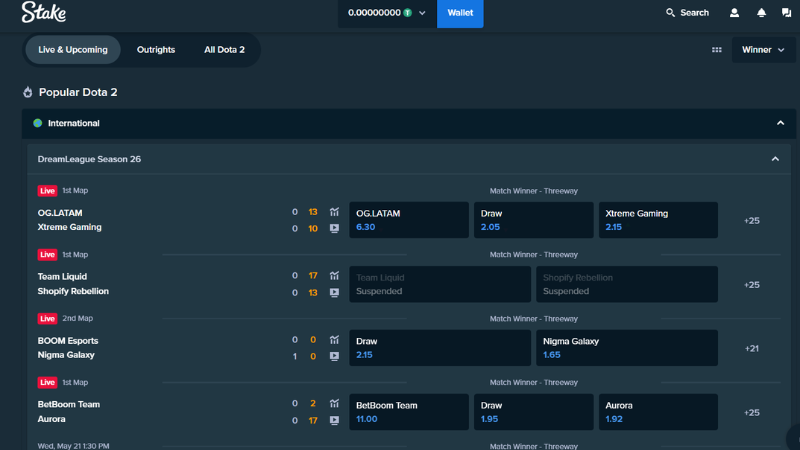Click the 0.00000000 balance amount
Image resolution: width=800 pixels, height=450 pixels.
(374, 13)
